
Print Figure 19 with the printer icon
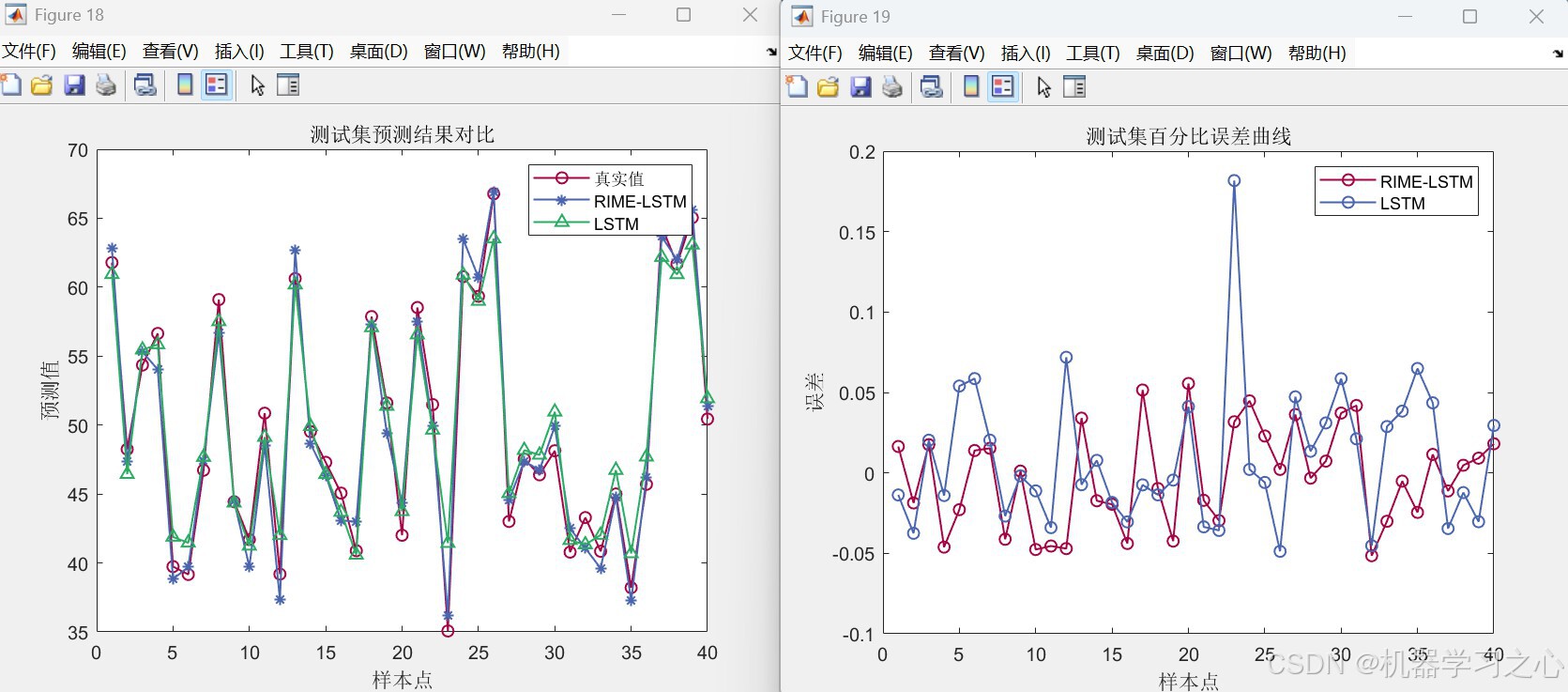pos(892,87)
